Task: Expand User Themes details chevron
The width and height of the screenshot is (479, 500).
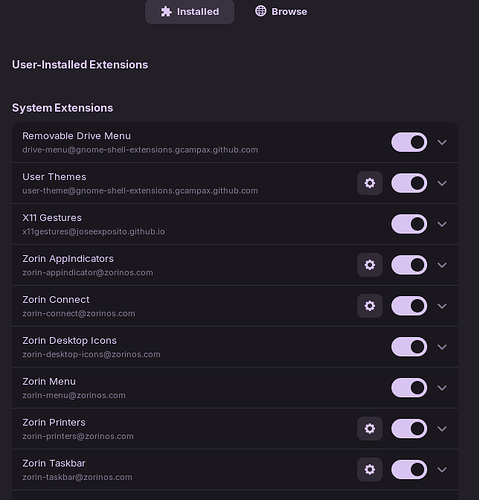Action: [442, 183]
